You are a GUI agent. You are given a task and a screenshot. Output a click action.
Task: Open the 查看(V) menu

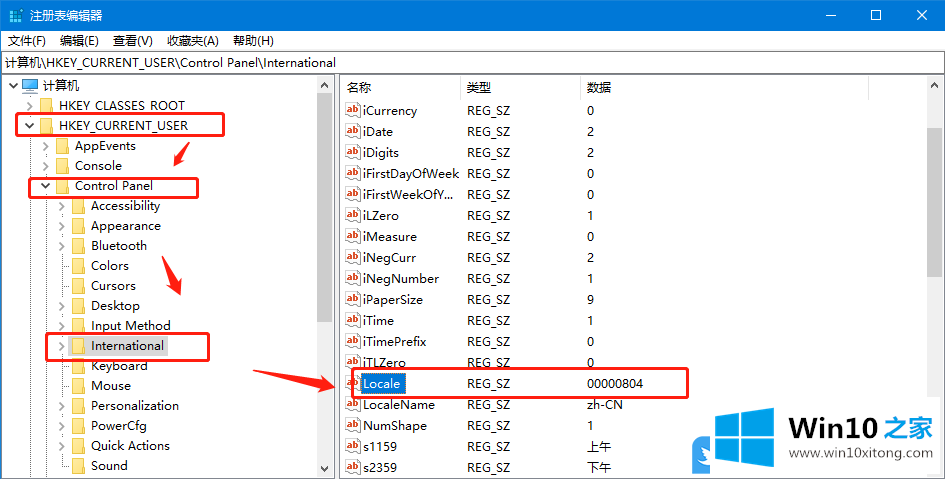click(x=133, y=40)
